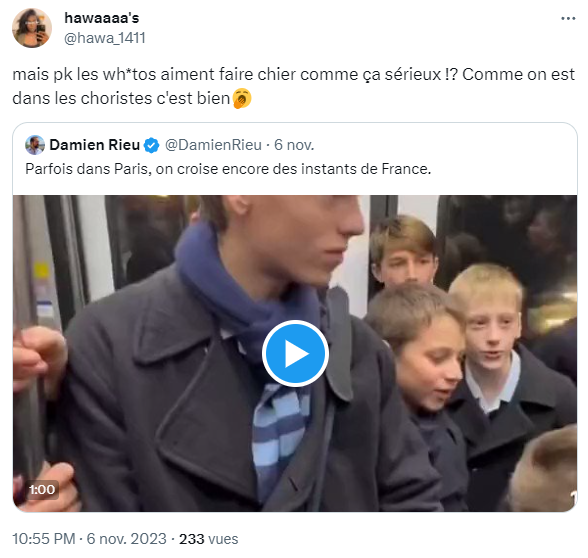
Task: Click the 1:00 video duration badge
Action: [x=42, y=489]
